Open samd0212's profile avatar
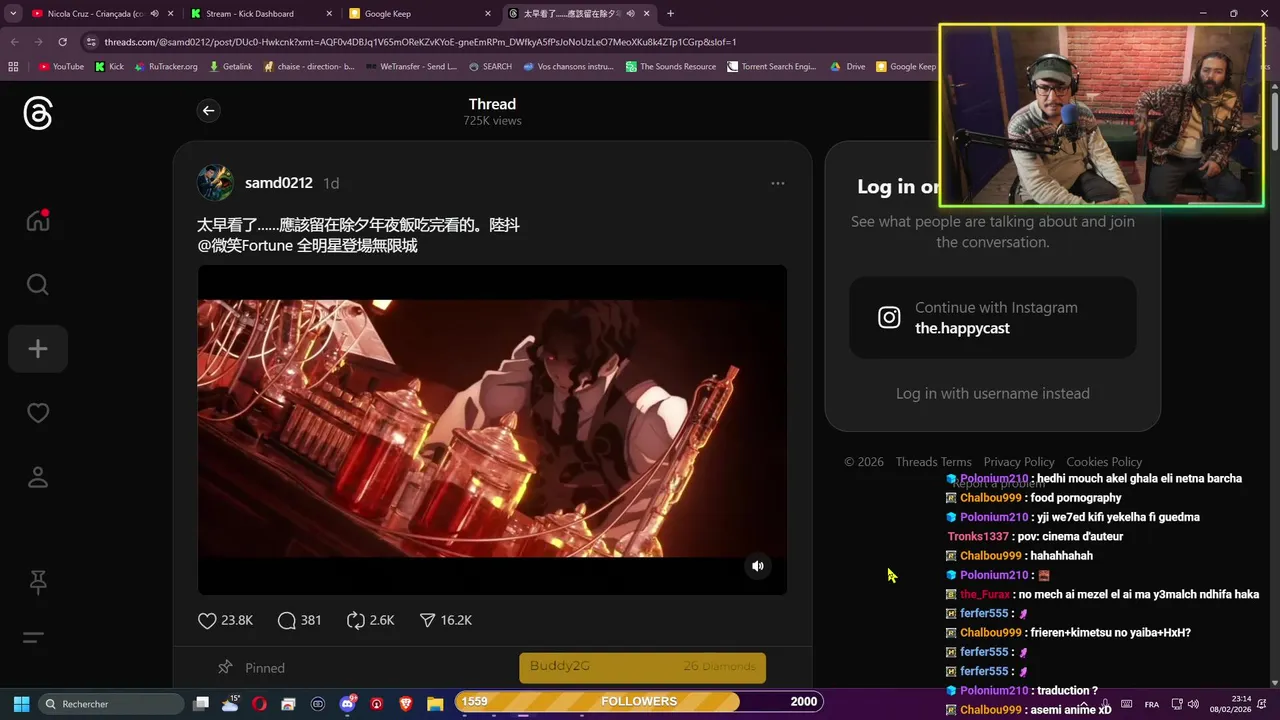 (x=216, y=183)
